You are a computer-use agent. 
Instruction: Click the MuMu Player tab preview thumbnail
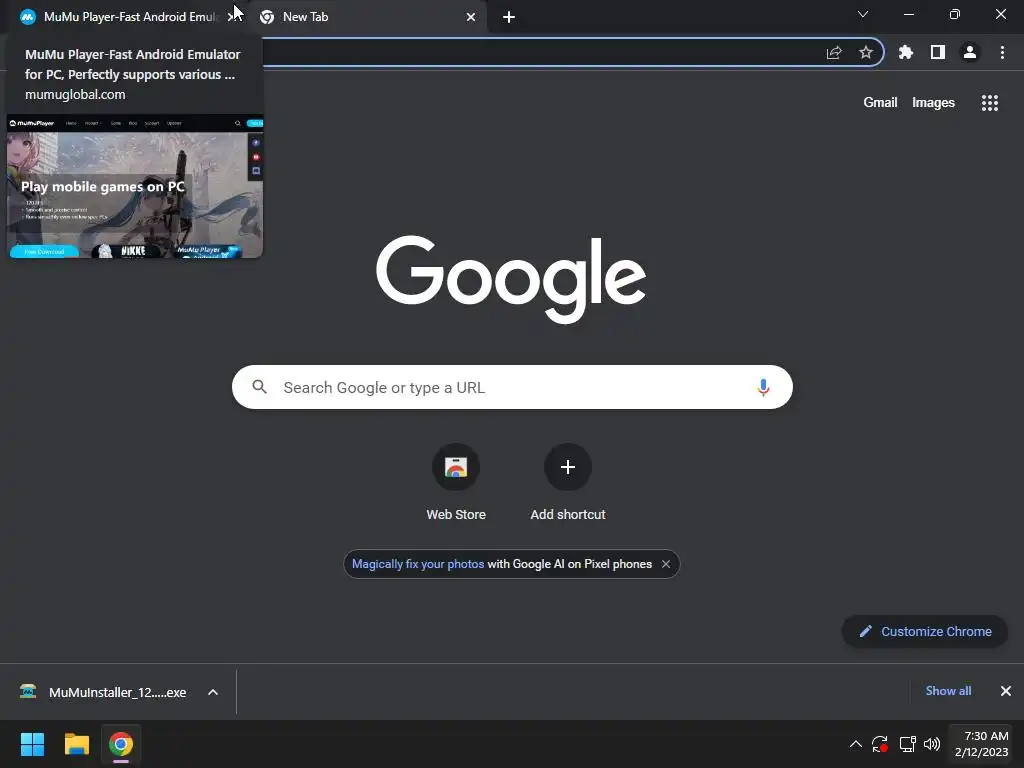point(135,186)
